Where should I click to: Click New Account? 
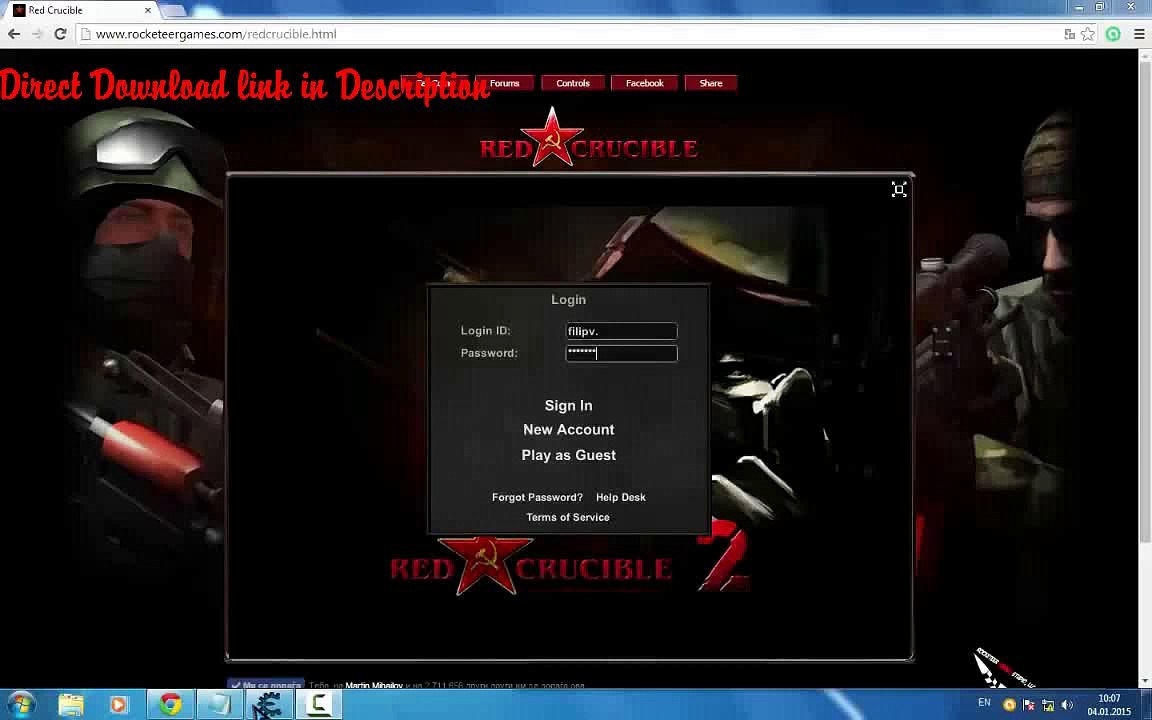(569, 430)
